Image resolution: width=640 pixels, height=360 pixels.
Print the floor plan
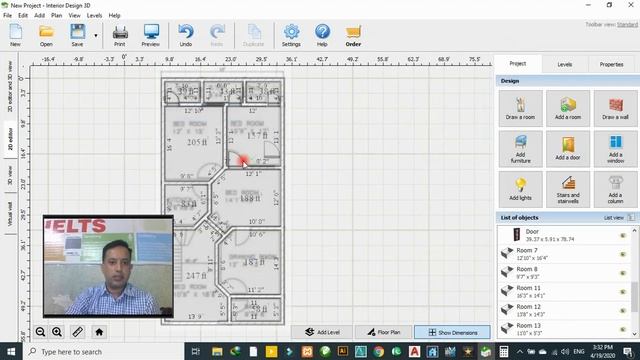[120, 35]
